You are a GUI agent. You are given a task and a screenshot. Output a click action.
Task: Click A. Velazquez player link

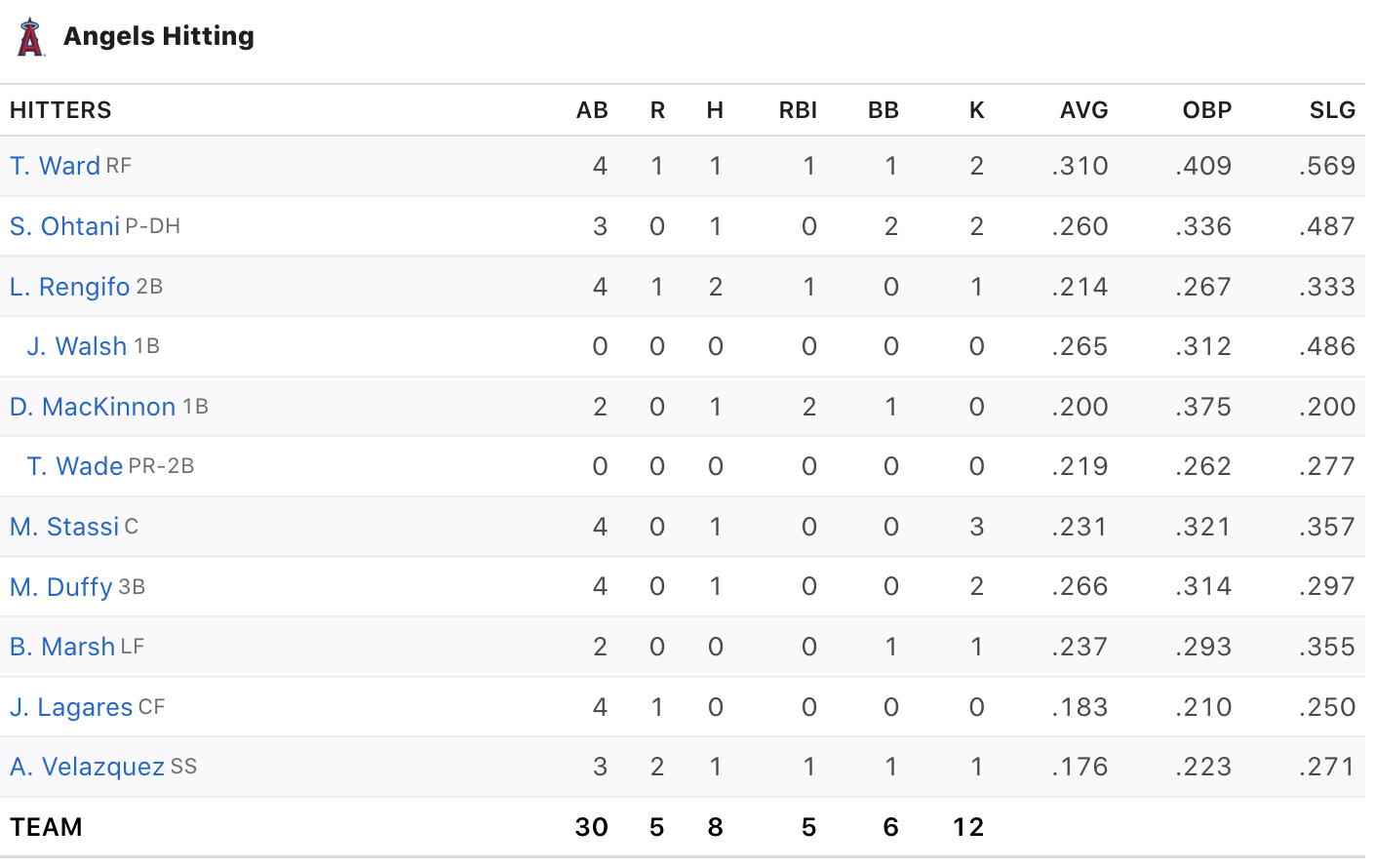coord(87,767)
